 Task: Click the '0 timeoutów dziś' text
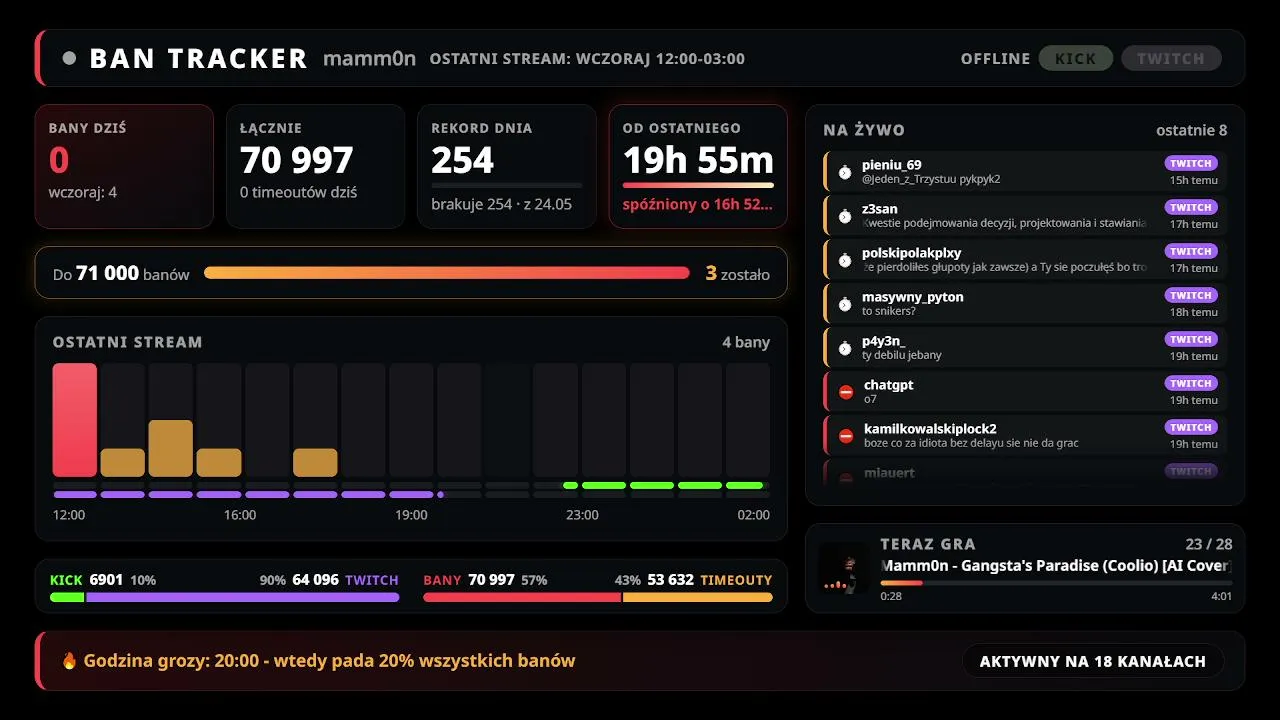299,192
